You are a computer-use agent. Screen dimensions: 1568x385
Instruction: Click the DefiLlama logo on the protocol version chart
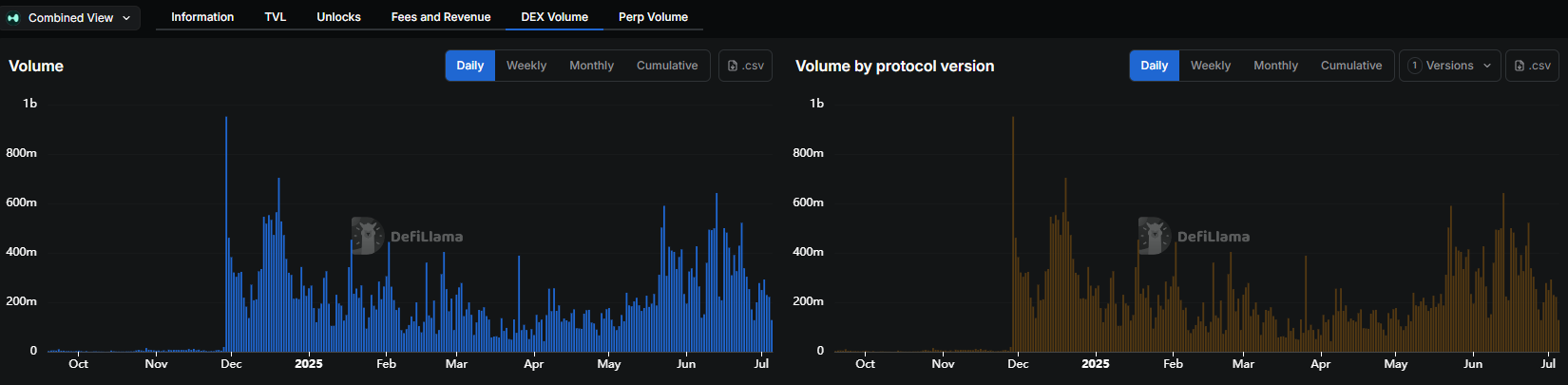(x=1155, y=236)
